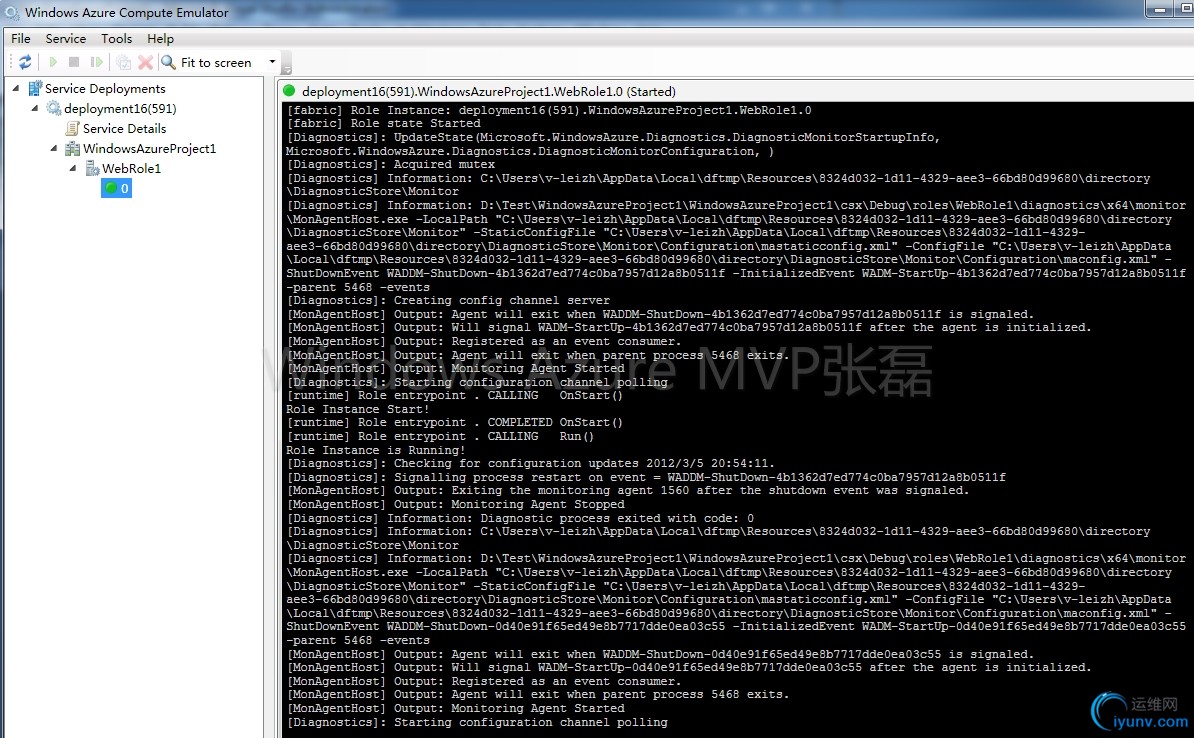Click the magnifier zoom icon

coord(168,62)
